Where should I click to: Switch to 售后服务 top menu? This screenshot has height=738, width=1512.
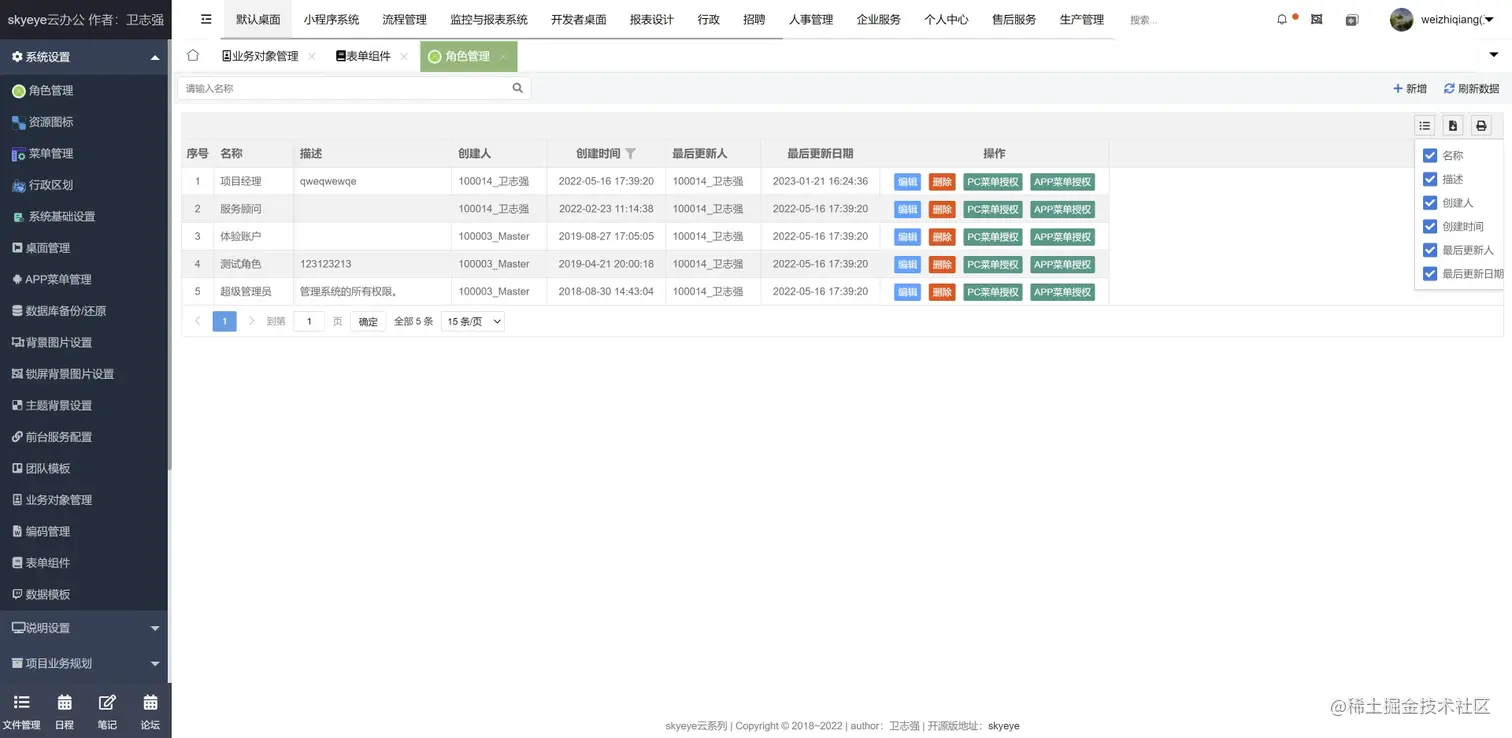(1014, 19)
